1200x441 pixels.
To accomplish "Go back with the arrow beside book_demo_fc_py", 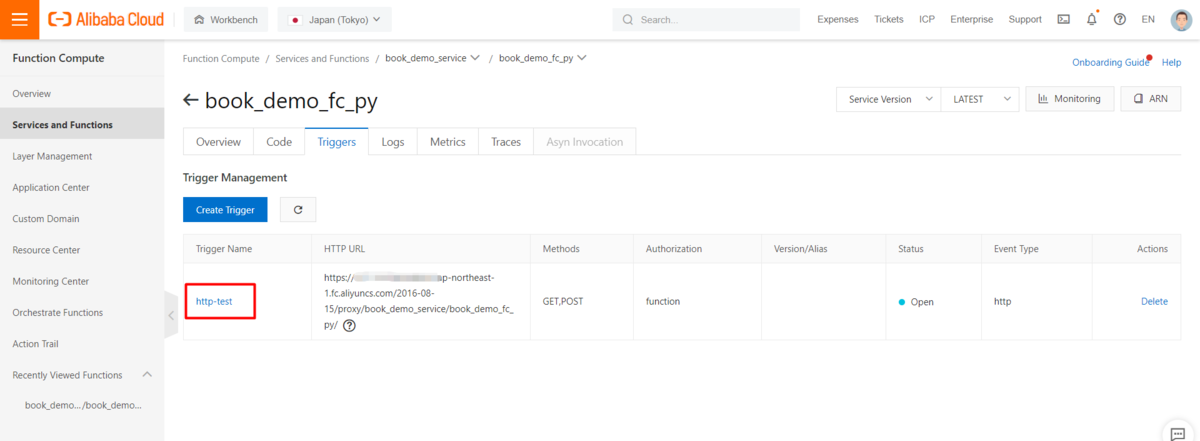I will click(191, 100).
